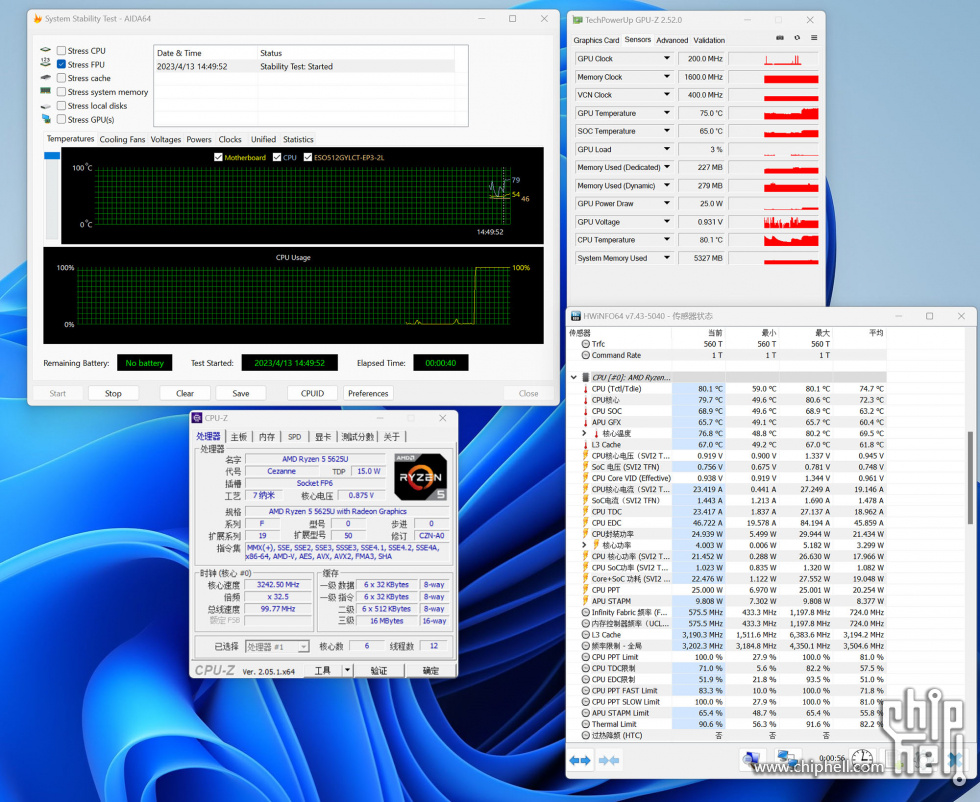Toggle Motherboard temperature graph checkbox

pyautogui.click(x=218, y=158)
